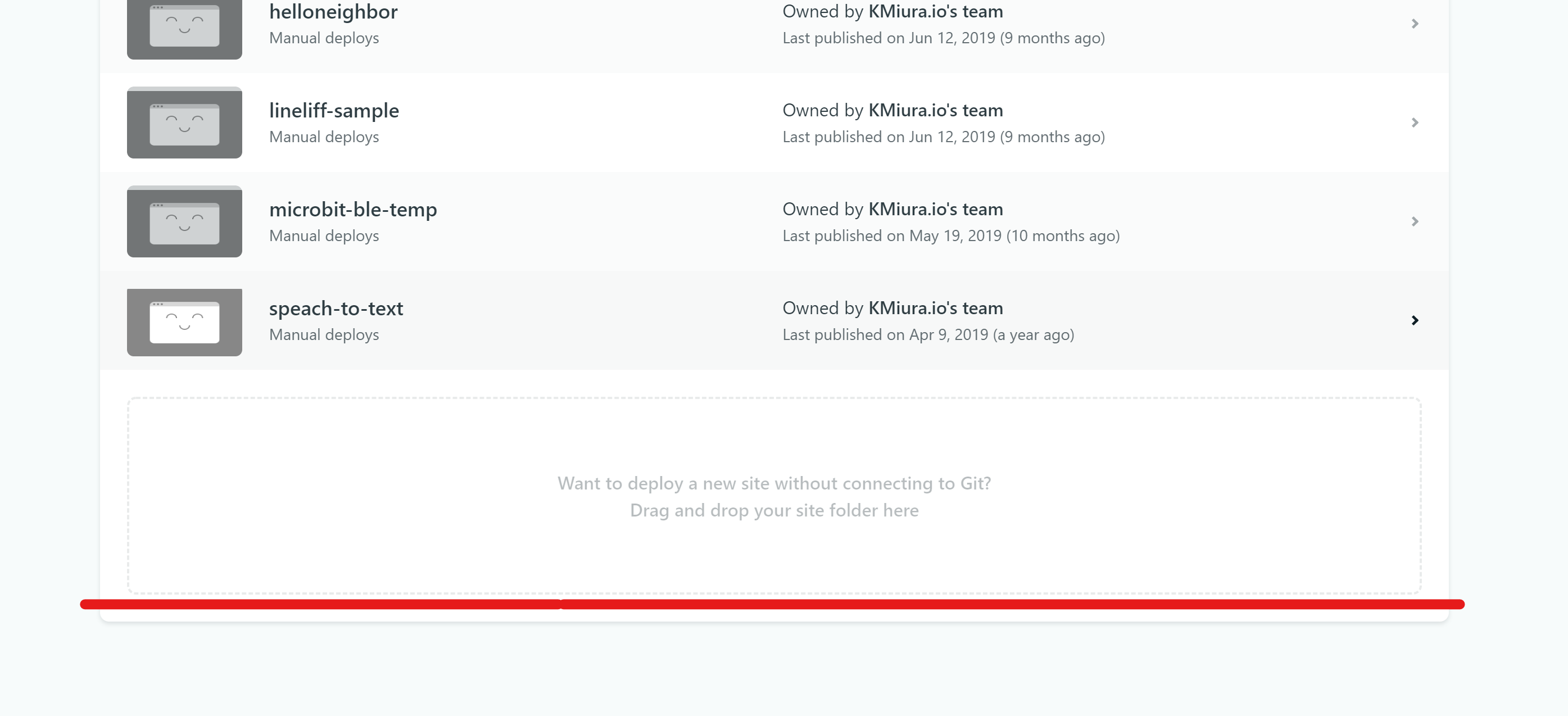Viewport: 1568px width, 716px height.
Task: Open speach-to-text via its right chevron
Action: [1415, 321]
